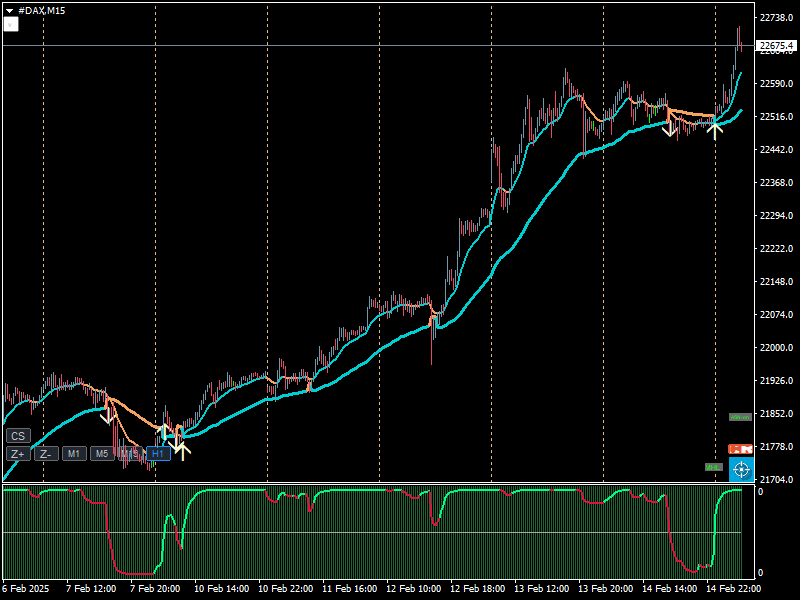Viewport: 800px width, 600px height.
Task: Switch to the M1 timeframe
Action: [74, 454]
